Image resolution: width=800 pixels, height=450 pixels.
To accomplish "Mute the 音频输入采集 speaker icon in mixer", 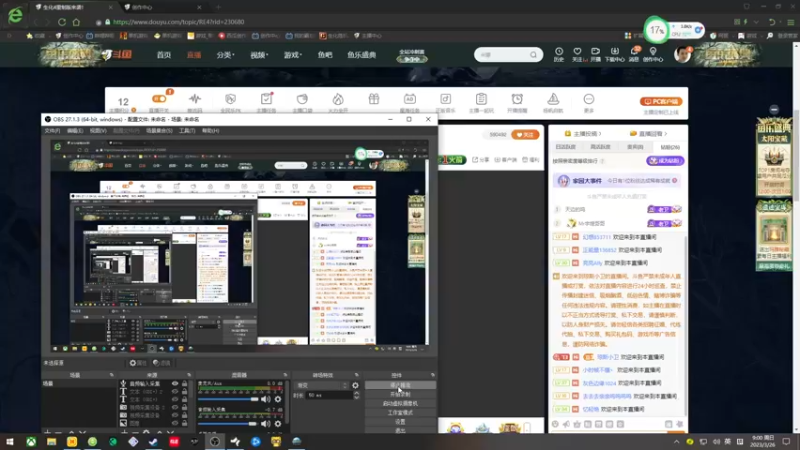I will (x=266, y=423).
